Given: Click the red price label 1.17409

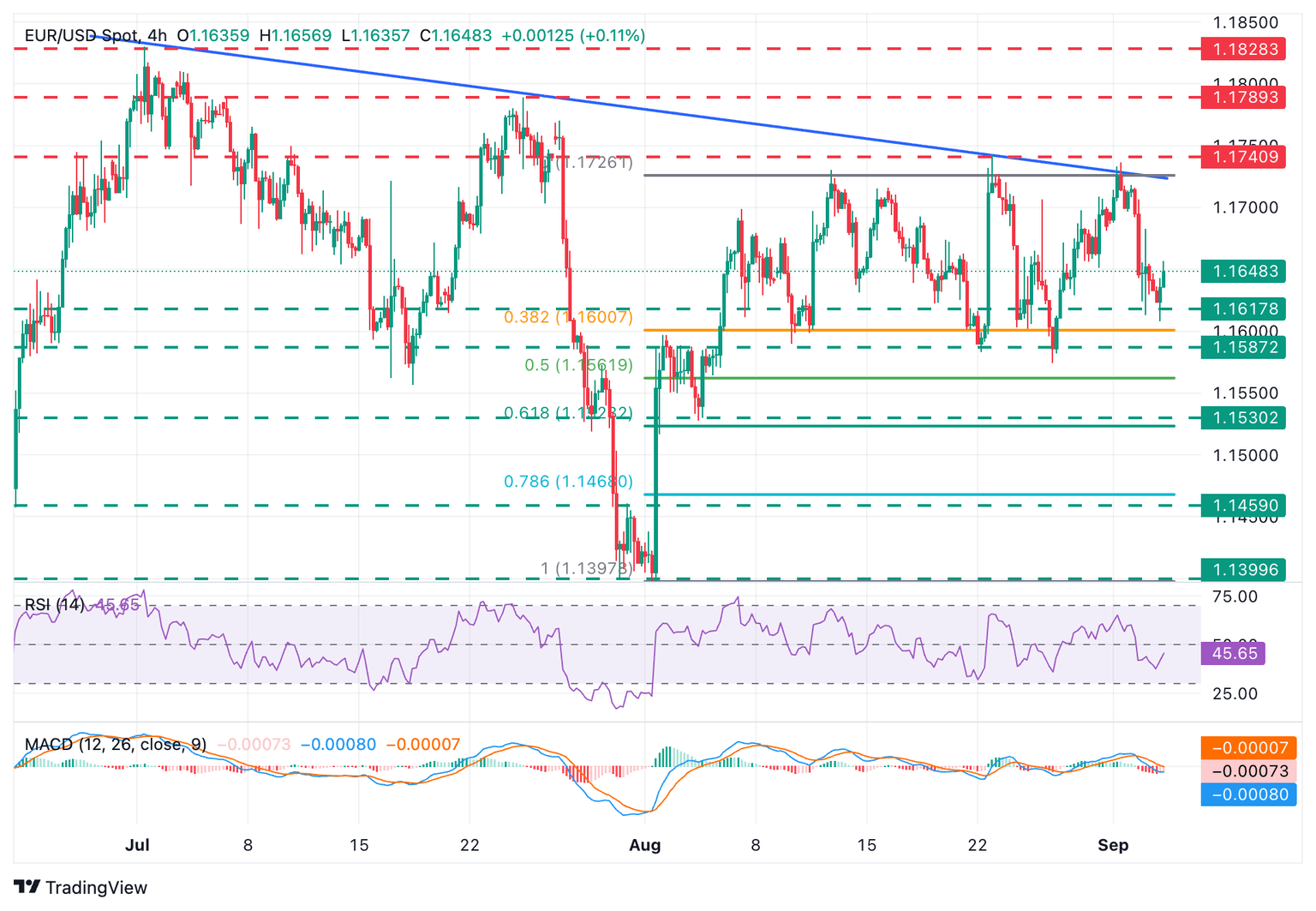Looking at the screenshot, I should point(1243,157).
